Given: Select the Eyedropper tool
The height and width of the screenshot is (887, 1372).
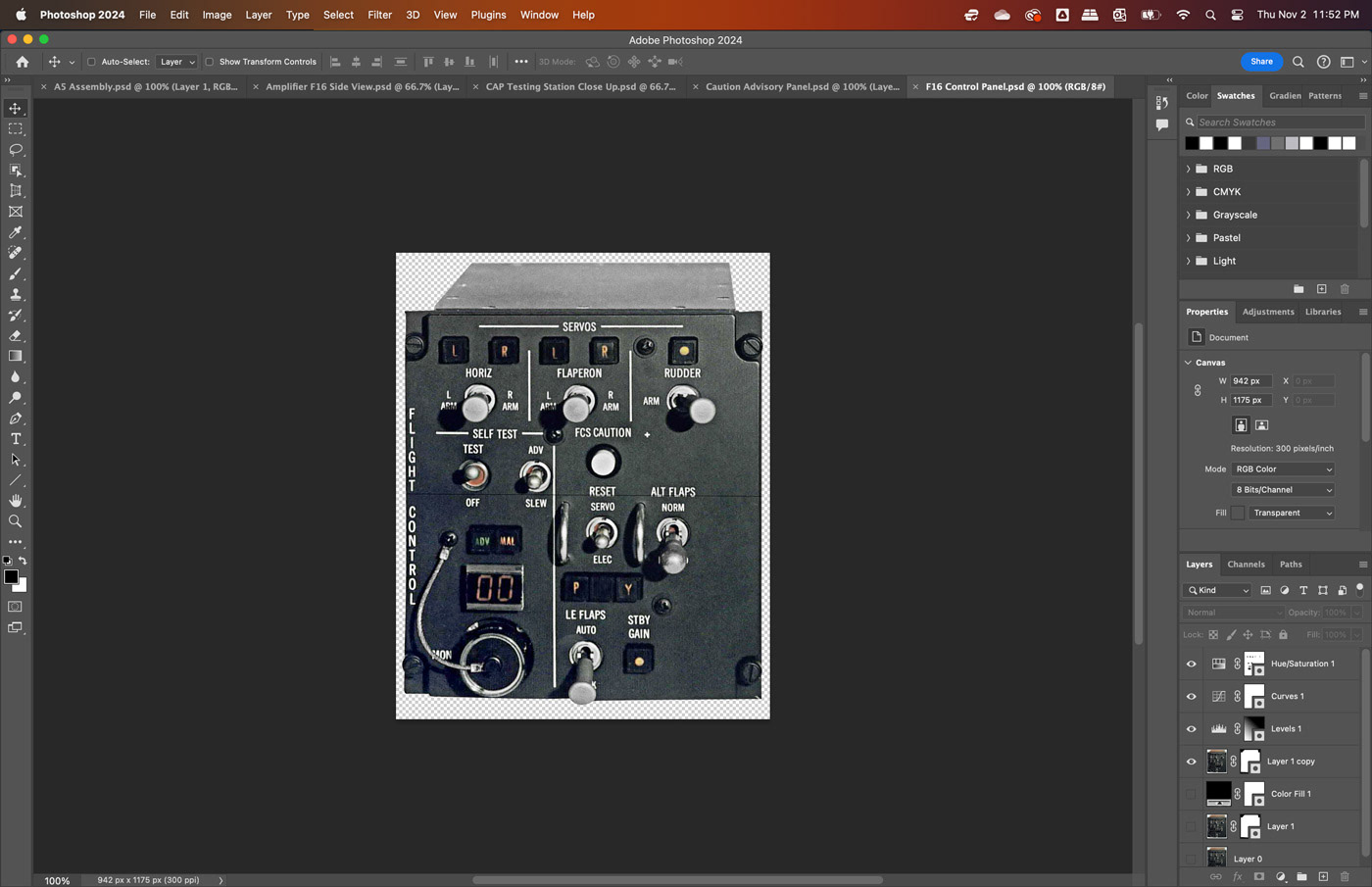Looking at the screenshot, I should pyautogui.click(x=16, y=232).
